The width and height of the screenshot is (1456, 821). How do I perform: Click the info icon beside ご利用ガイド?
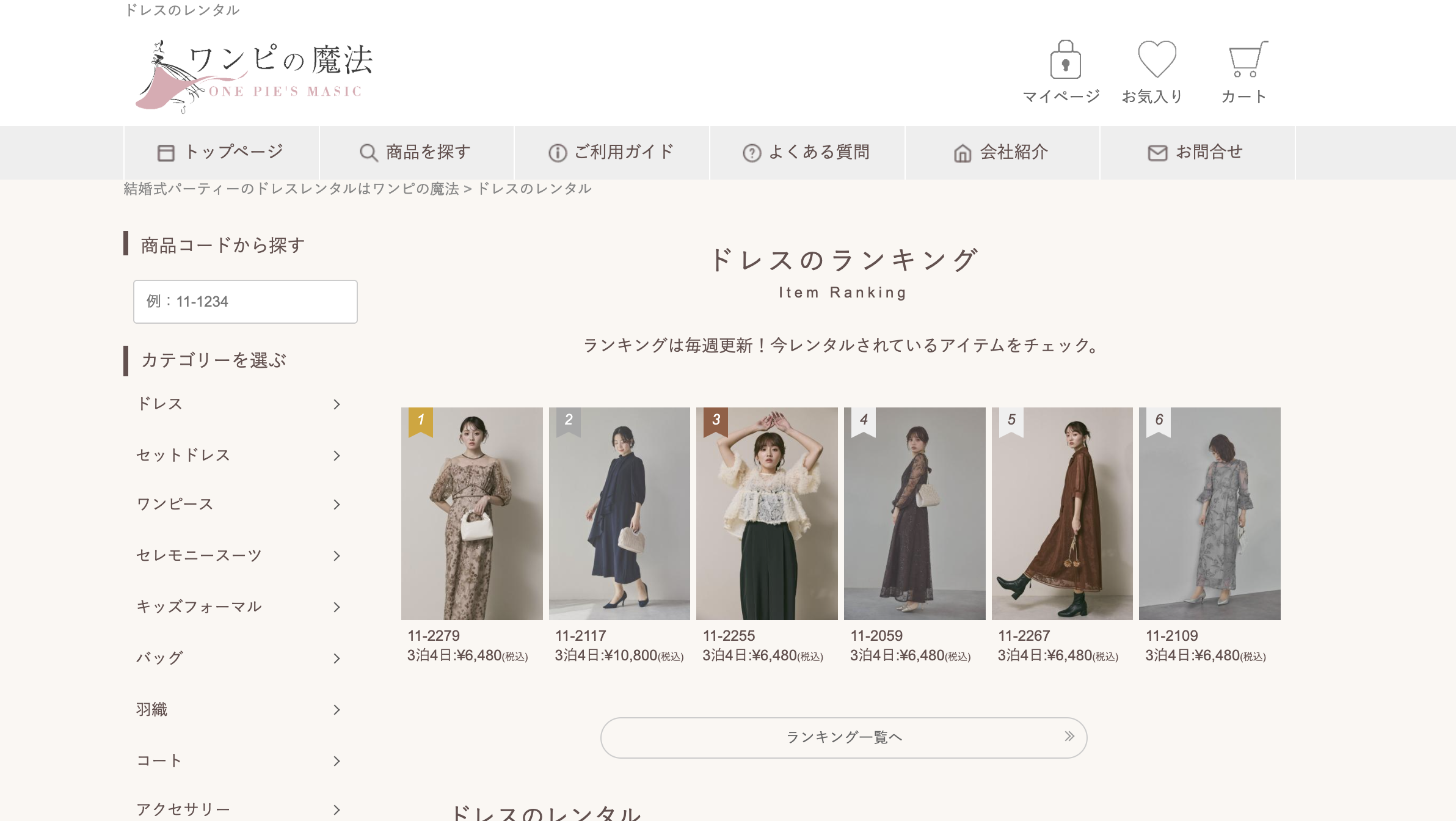pos(557,153)
